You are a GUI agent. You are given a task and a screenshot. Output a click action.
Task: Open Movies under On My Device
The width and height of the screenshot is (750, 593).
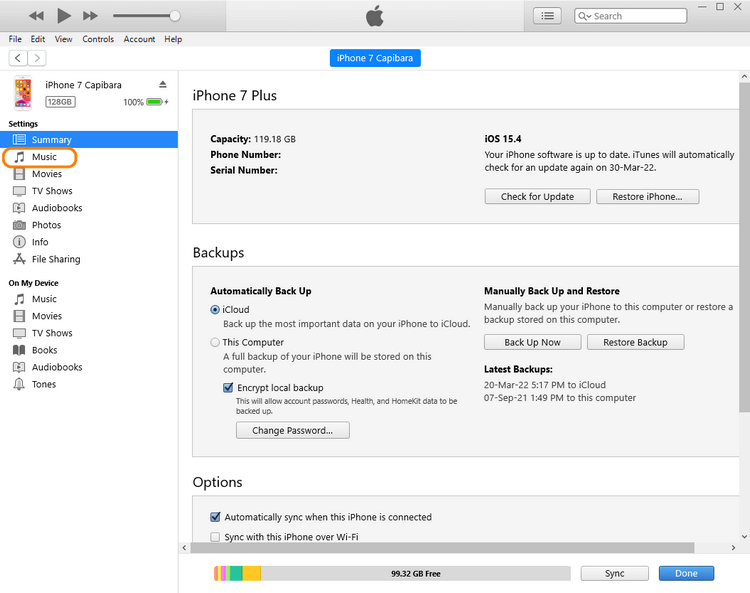[47, 316]
